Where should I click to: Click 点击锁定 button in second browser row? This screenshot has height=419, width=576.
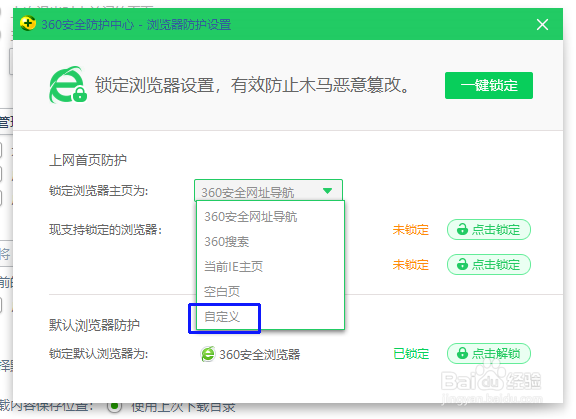[489, 264]
